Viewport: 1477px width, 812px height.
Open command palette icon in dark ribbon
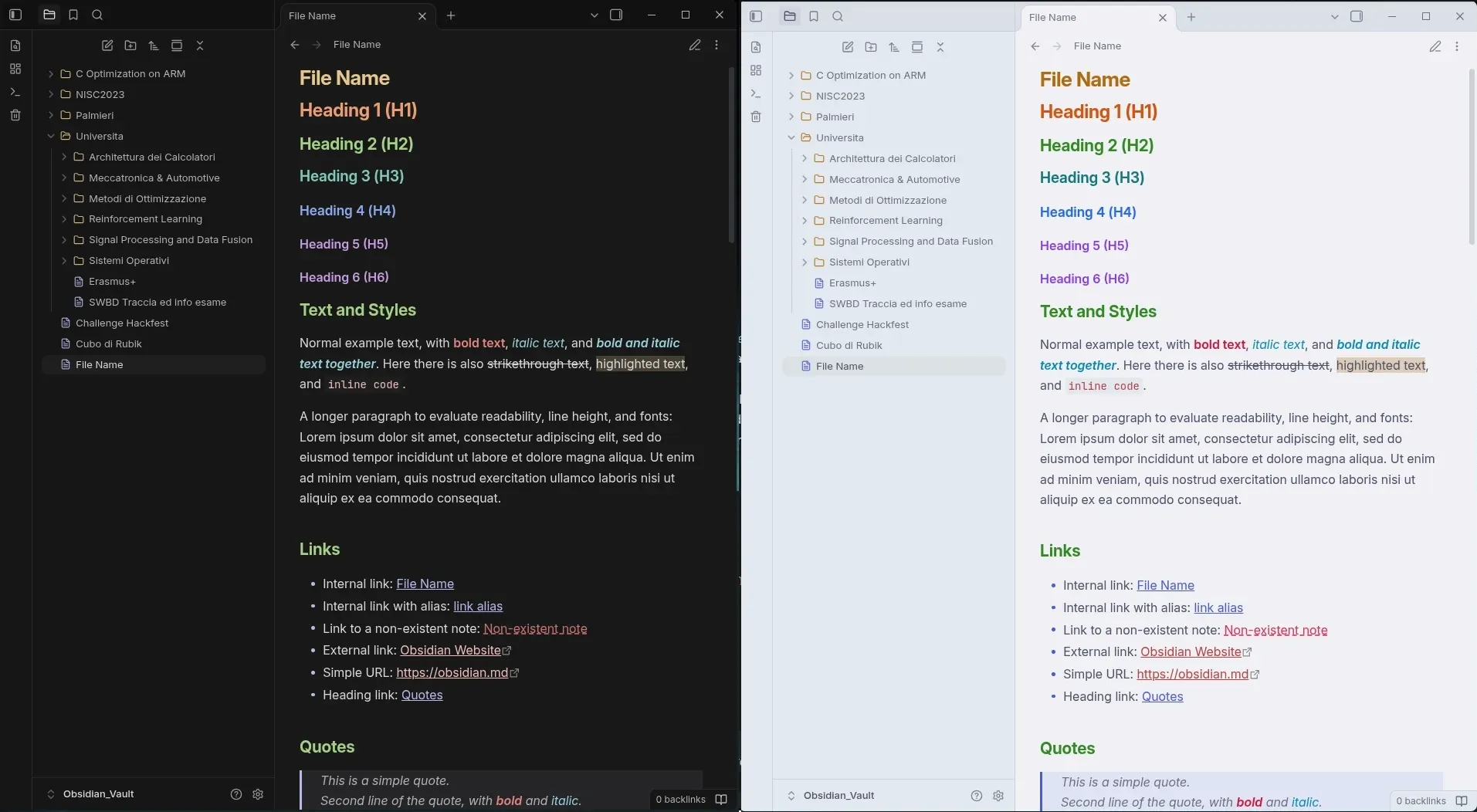pos(15,92)
